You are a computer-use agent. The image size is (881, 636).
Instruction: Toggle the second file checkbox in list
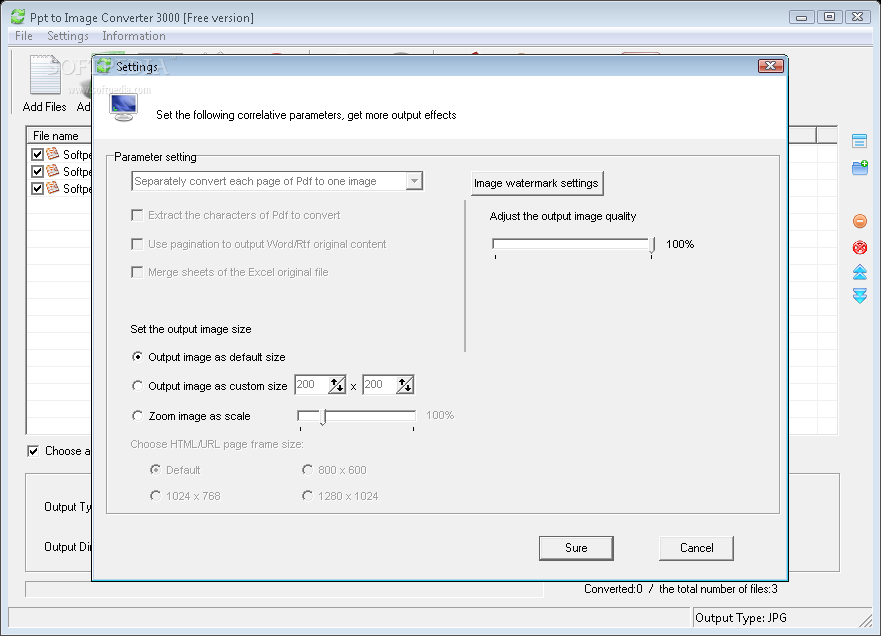(x=37, y=171)
